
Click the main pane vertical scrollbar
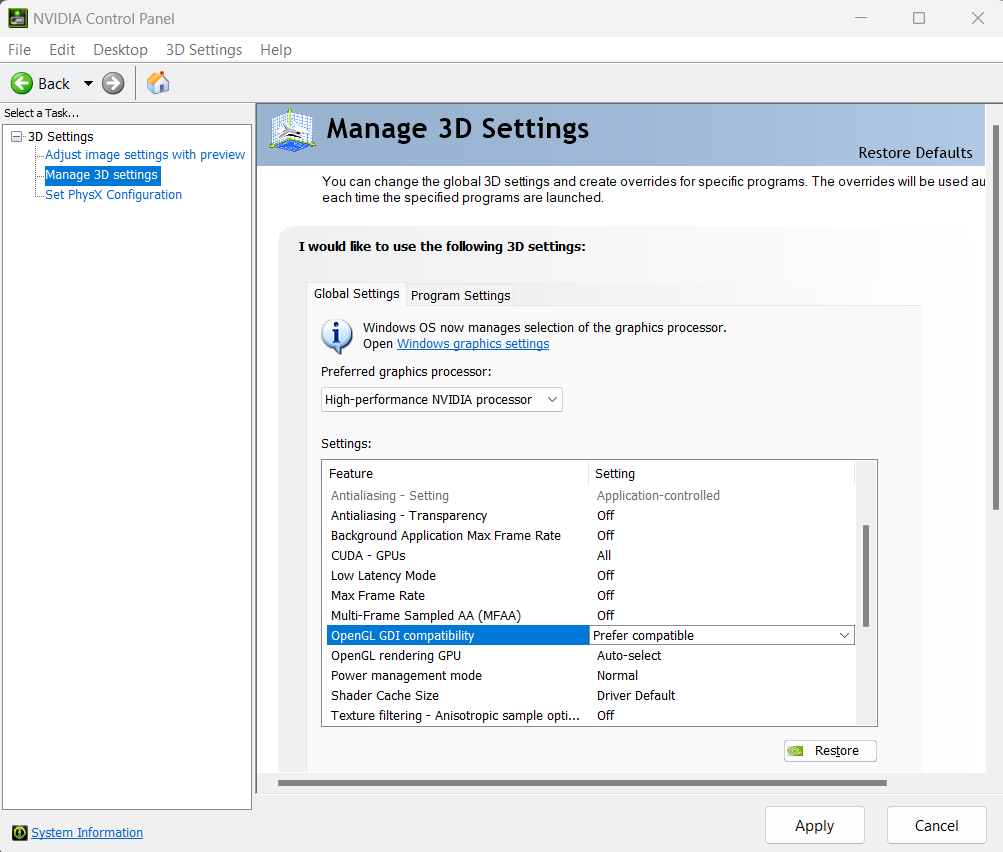996,318
